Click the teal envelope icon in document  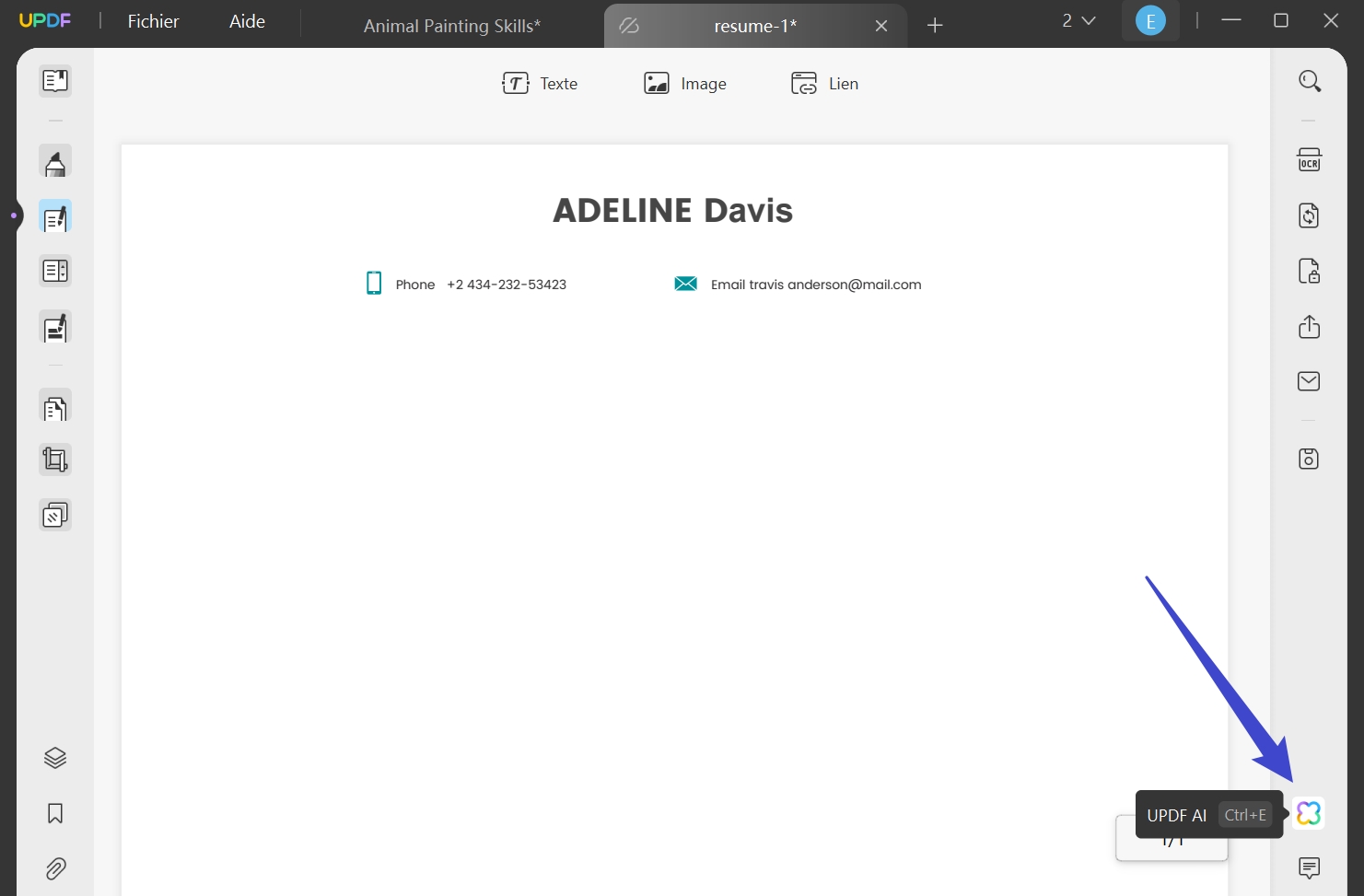click(686, 284)
